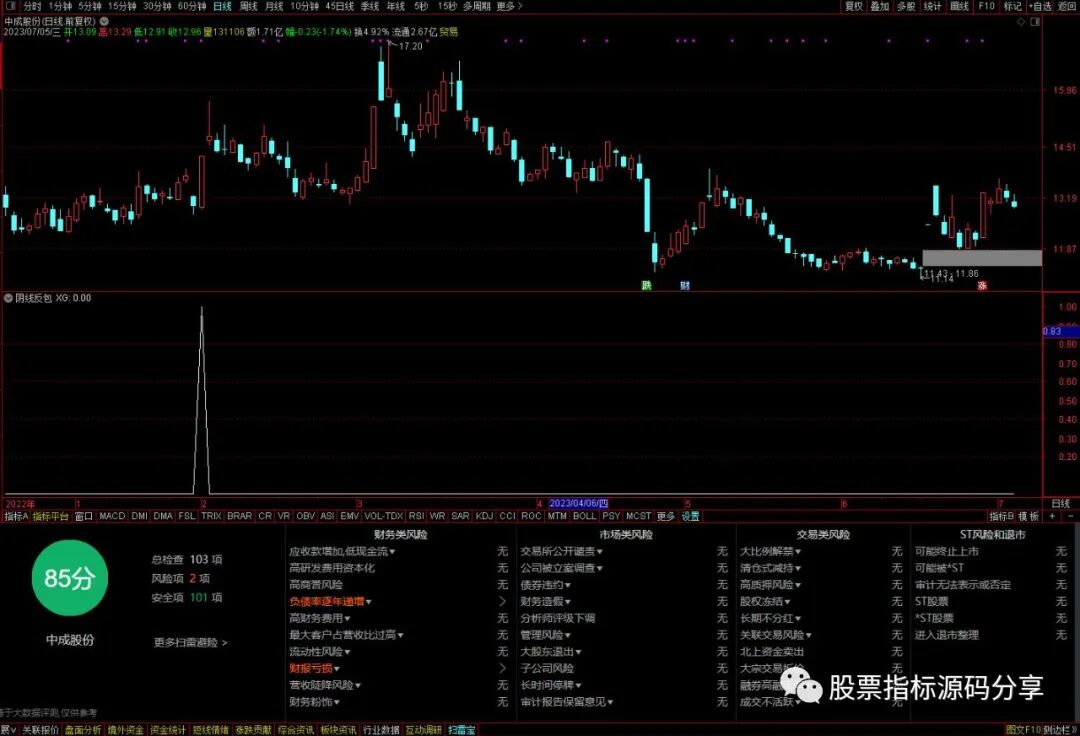Add stock via +自选 button
This screenshot has width=1080, height=736.
tap(1040, 6)
